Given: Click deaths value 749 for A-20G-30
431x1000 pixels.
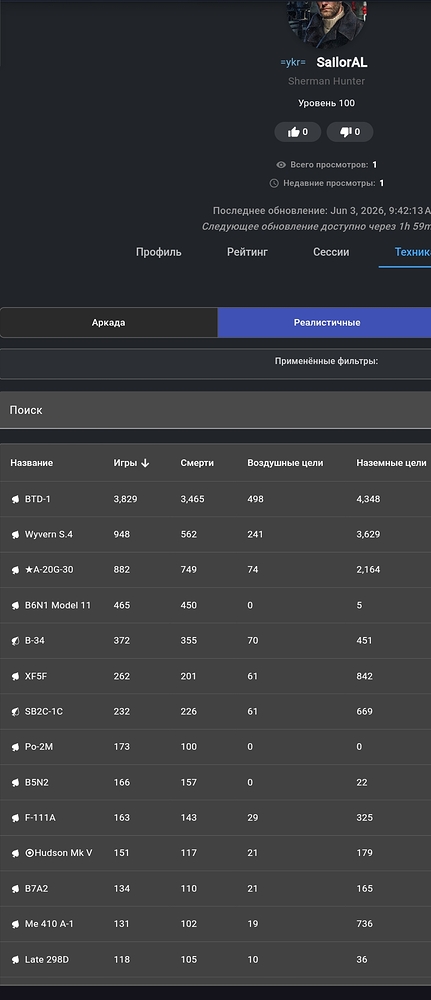Looking at the screenshot, I should click(x=189, y=570).
